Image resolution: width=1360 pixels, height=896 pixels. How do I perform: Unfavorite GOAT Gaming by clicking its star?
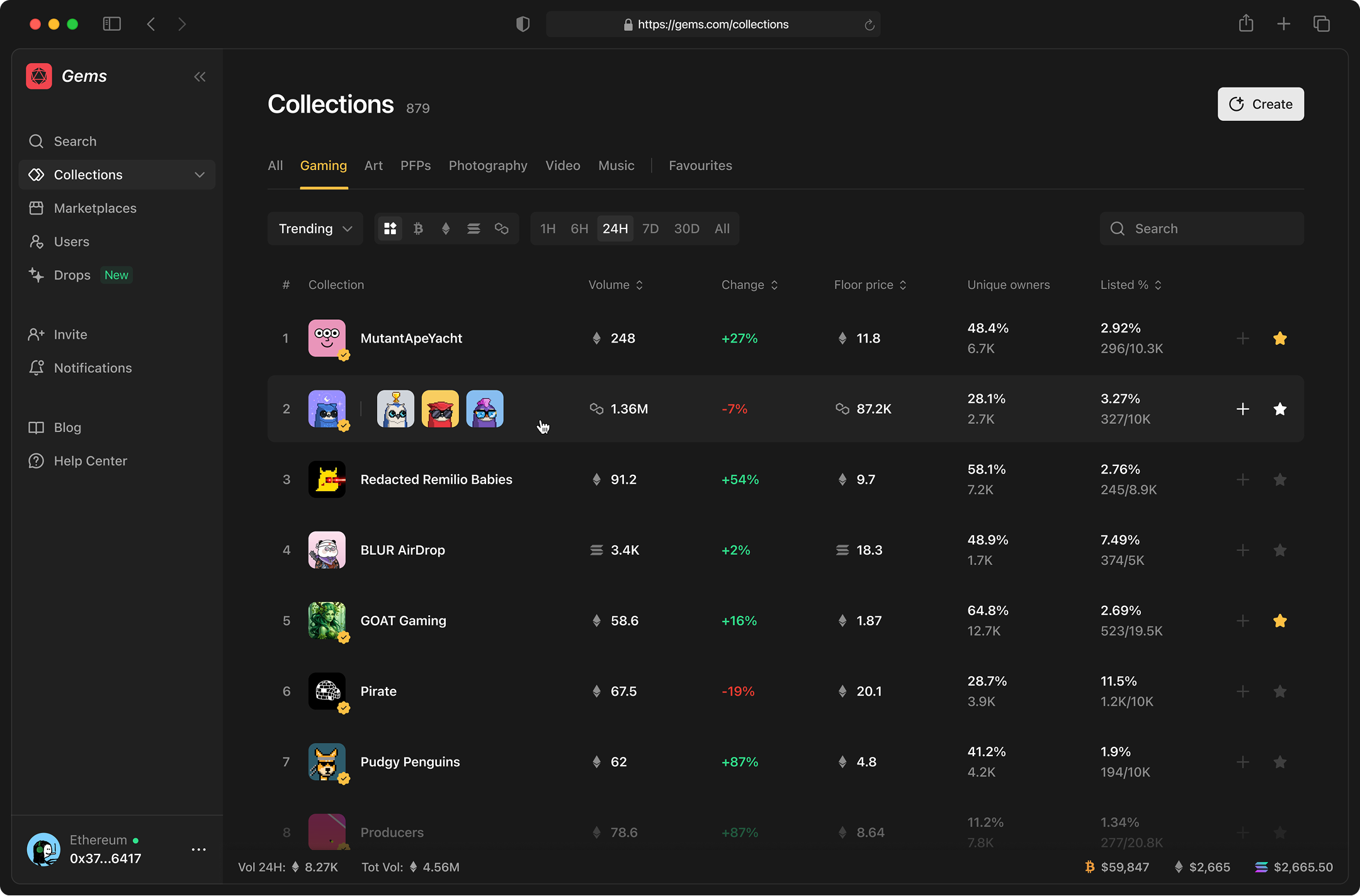pos(1280,621)
